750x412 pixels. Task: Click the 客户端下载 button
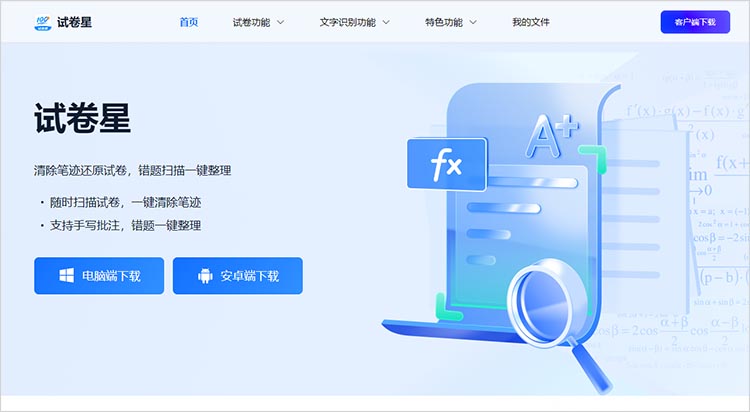pos(695,22)
